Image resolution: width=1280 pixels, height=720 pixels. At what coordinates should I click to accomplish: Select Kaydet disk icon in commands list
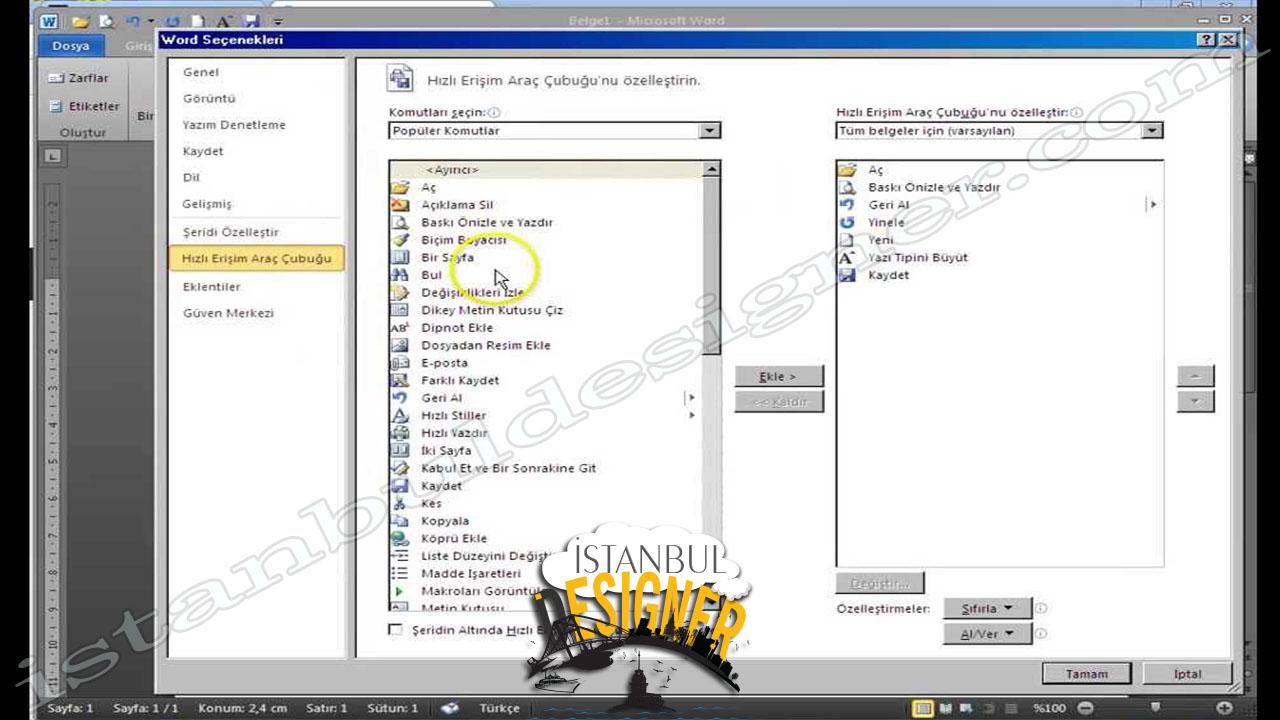400,485
